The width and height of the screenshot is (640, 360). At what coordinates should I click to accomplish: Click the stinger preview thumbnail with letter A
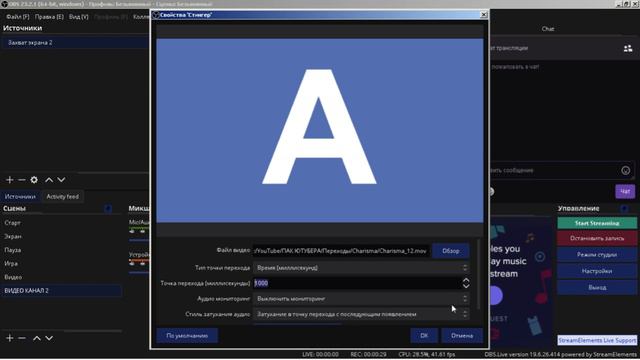[x=320, y=131]
